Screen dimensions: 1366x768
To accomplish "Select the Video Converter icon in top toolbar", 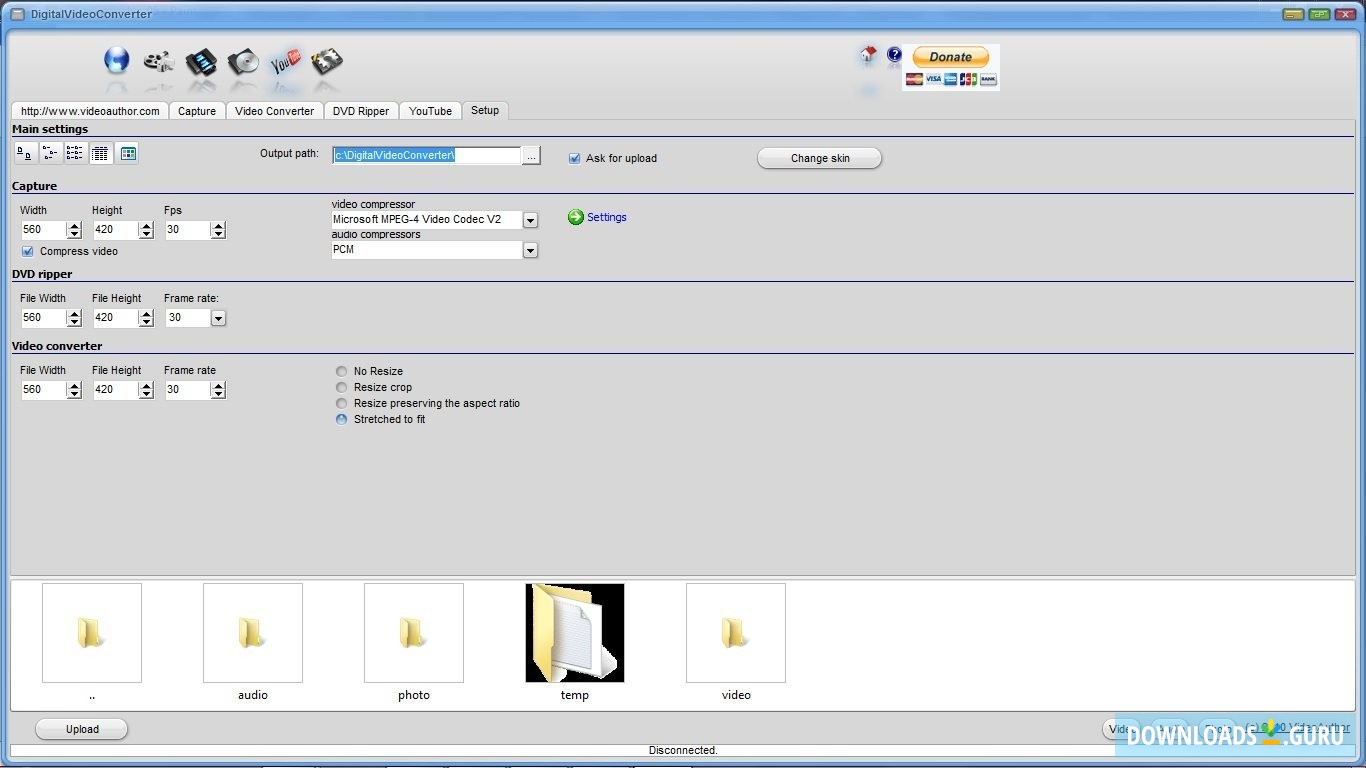I will click(200, 62).
